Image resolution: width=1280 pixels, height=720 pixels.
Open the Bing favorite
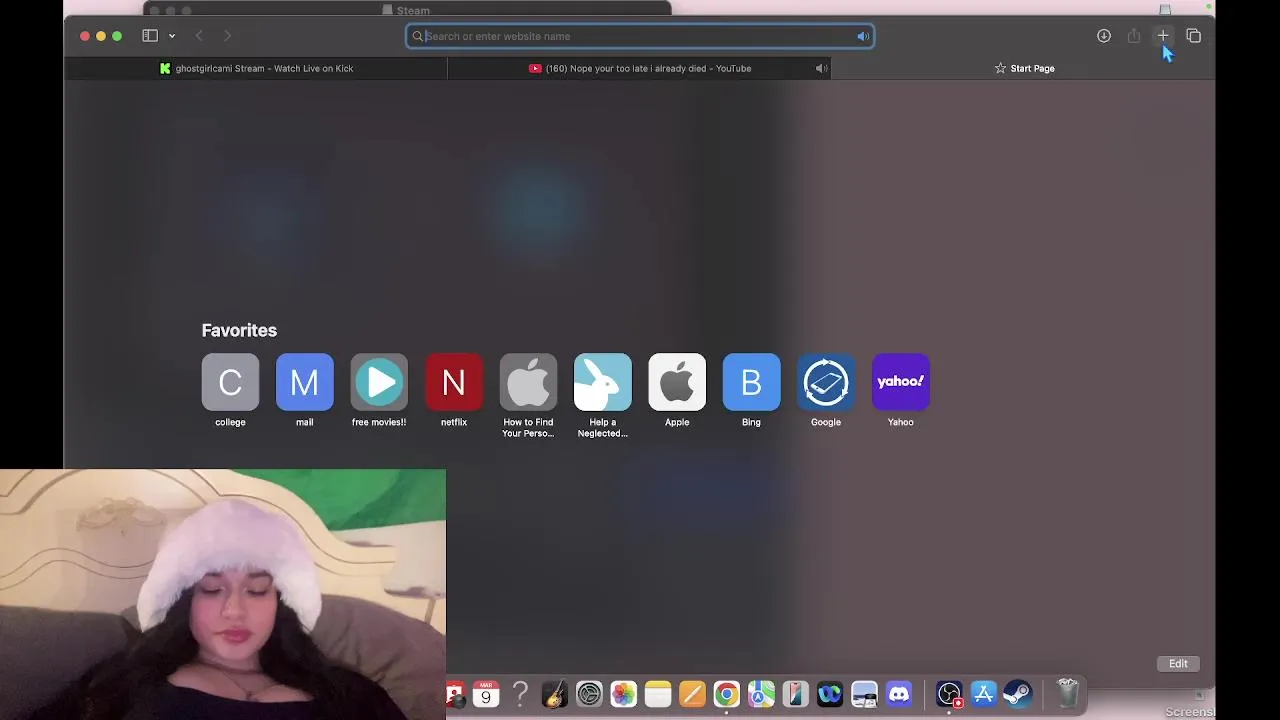751,390
